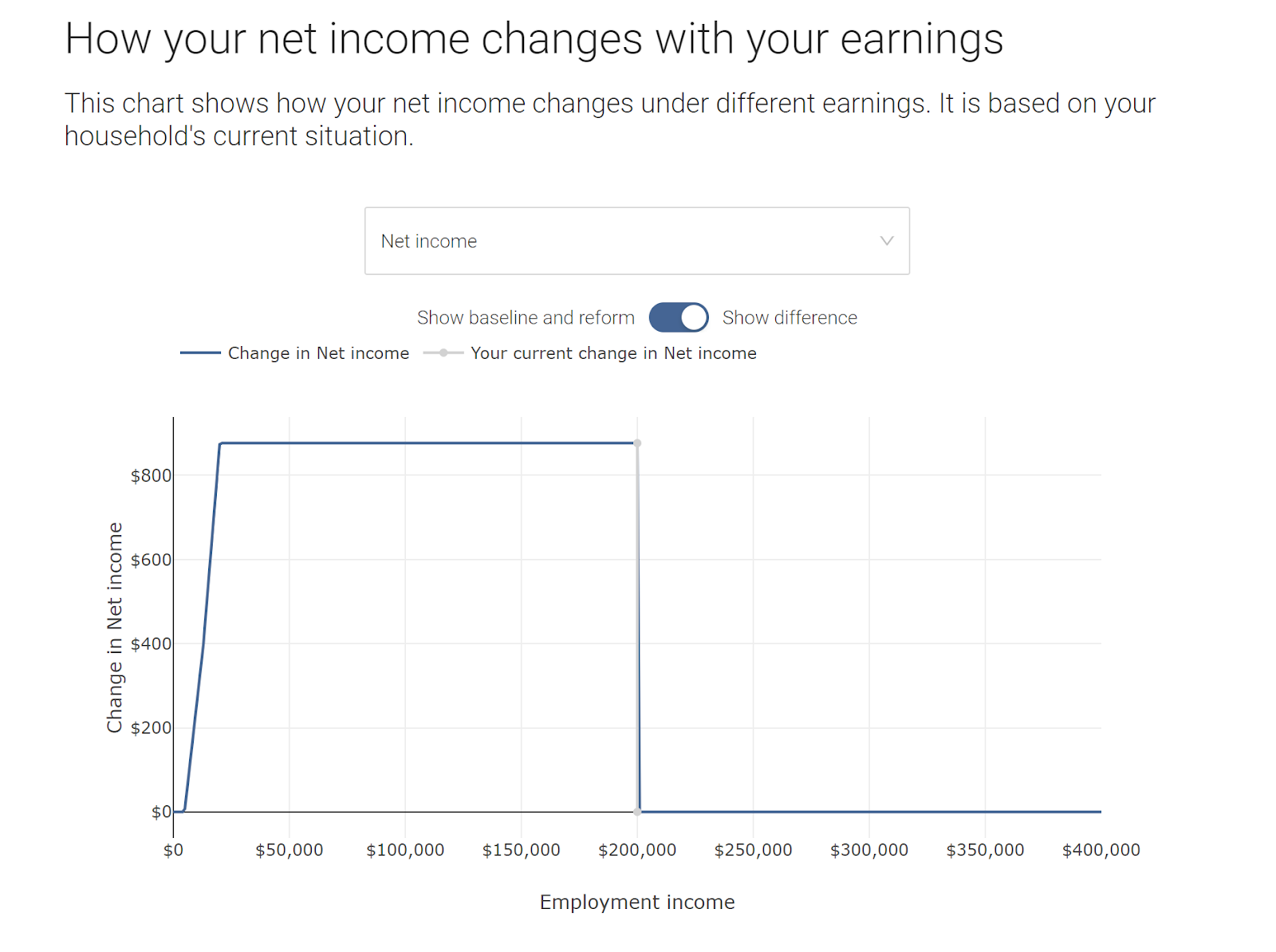Click the gray current-income marker at chart top

click(x=637, y=443)
